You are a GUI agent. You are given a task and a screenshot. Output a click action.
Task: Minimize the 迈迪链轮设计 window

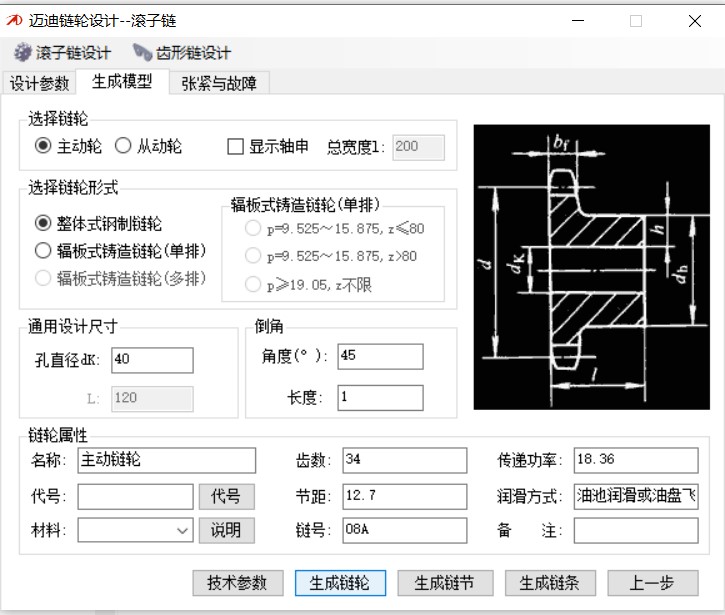pyautogui.click(x=578, y=20)
